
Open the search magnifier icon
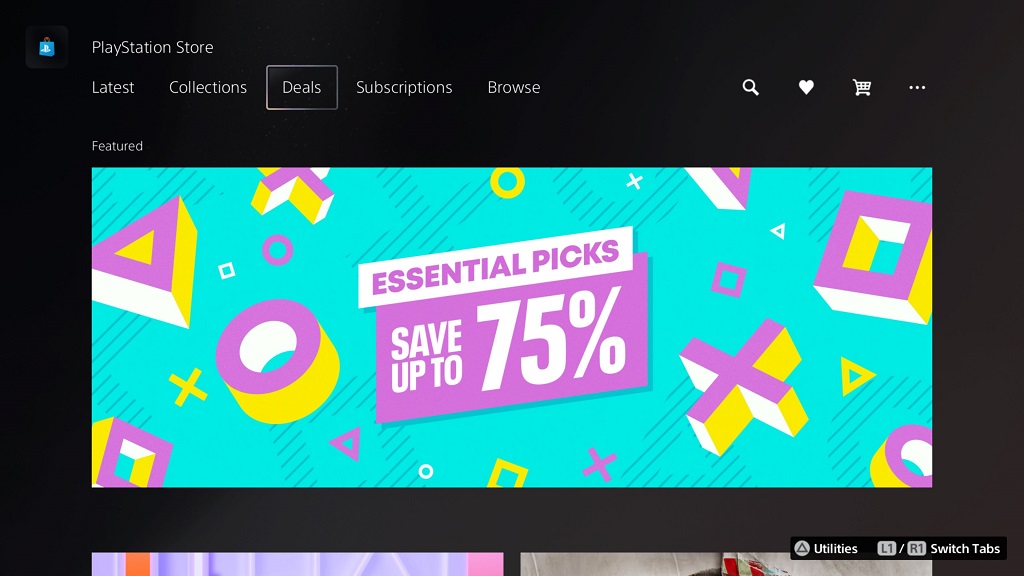[x=750, y=88]
